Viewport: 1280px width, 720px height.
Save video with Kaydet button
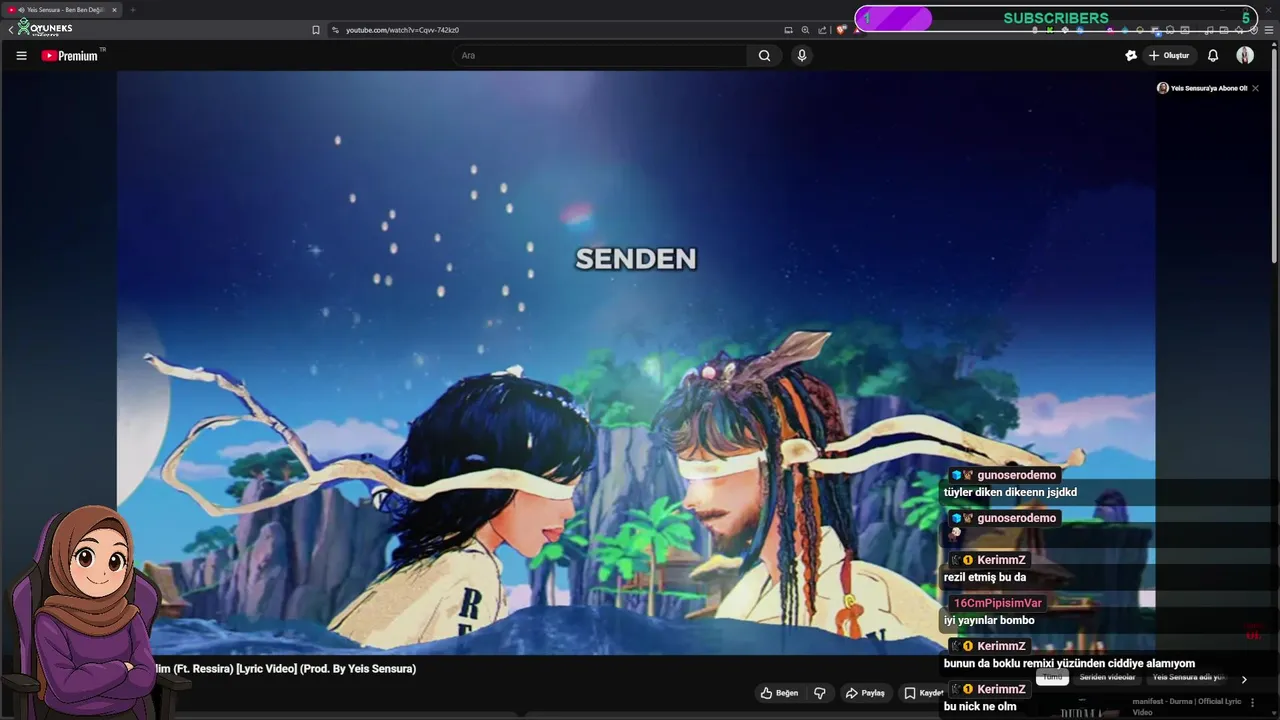pos(925,693)
